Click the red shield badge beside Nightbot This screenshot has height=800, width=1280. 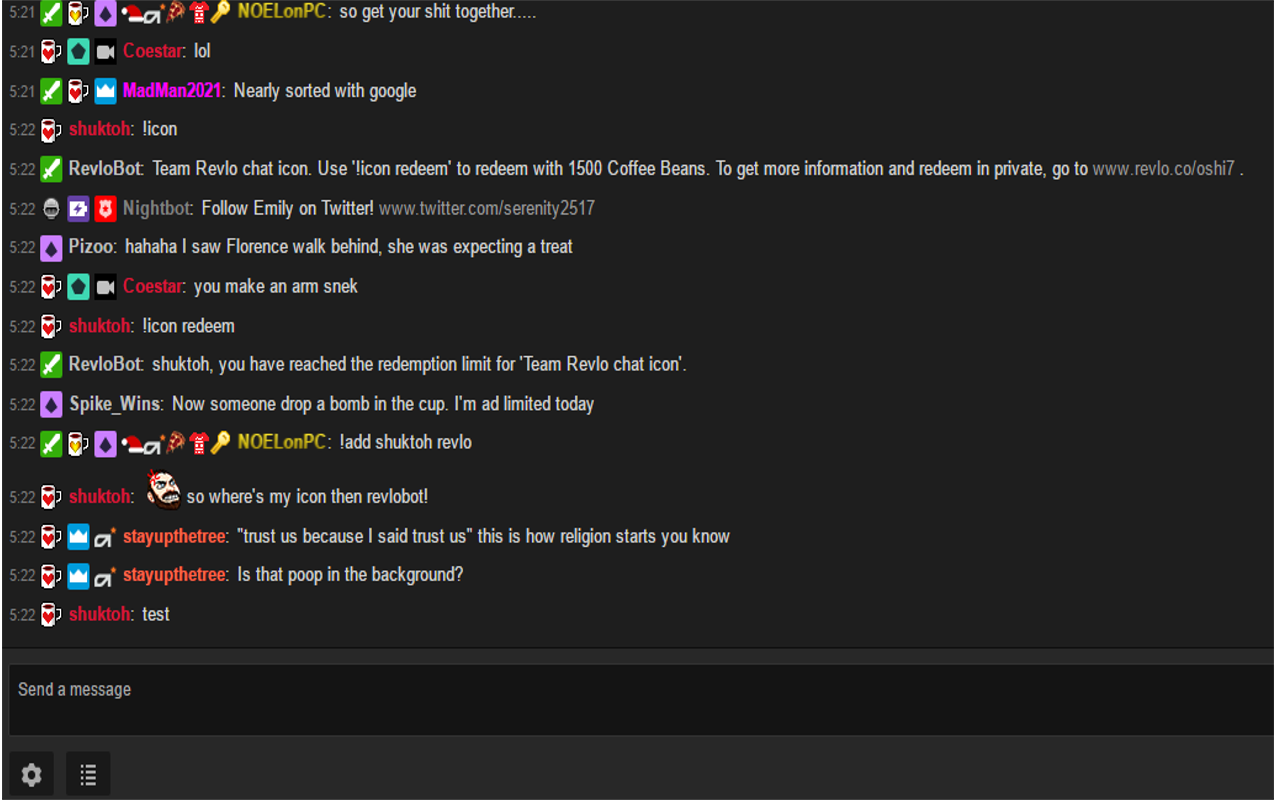tap(106, 209)
